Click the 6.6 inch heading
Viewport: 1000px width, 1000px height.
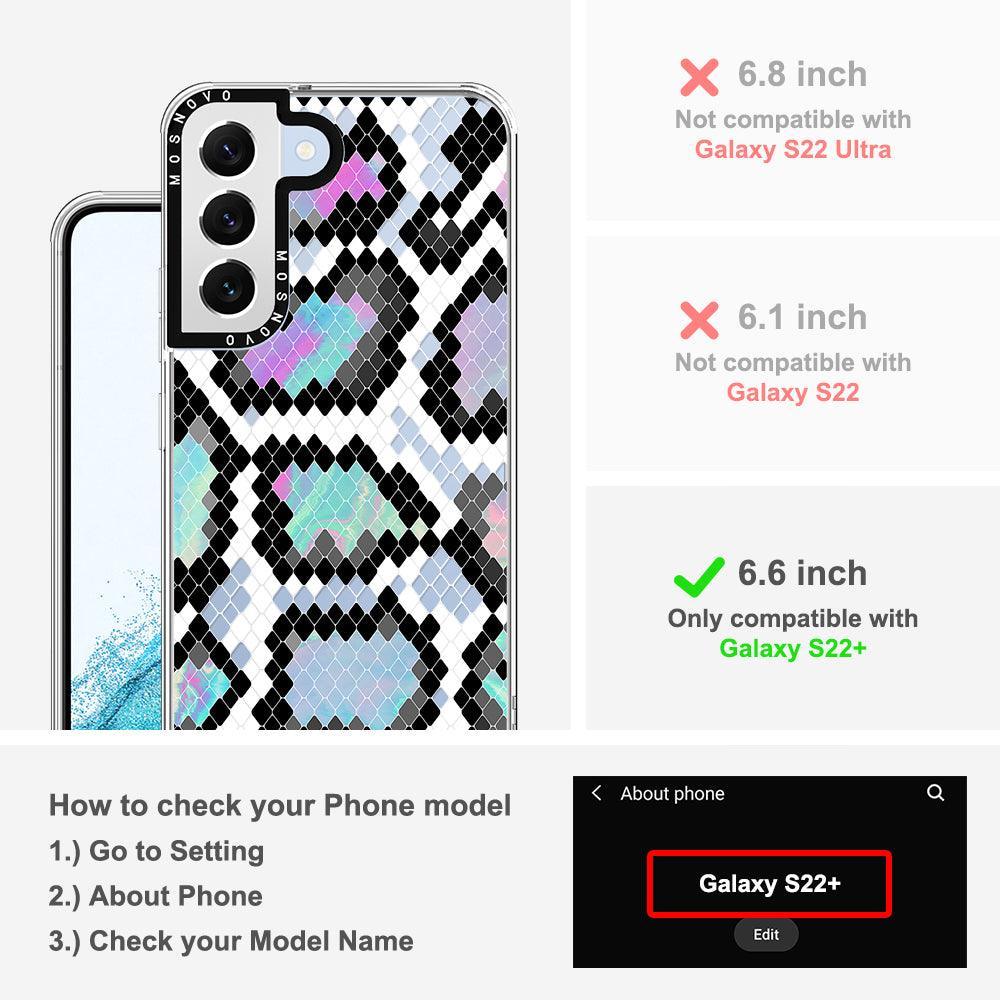point(802,573)
